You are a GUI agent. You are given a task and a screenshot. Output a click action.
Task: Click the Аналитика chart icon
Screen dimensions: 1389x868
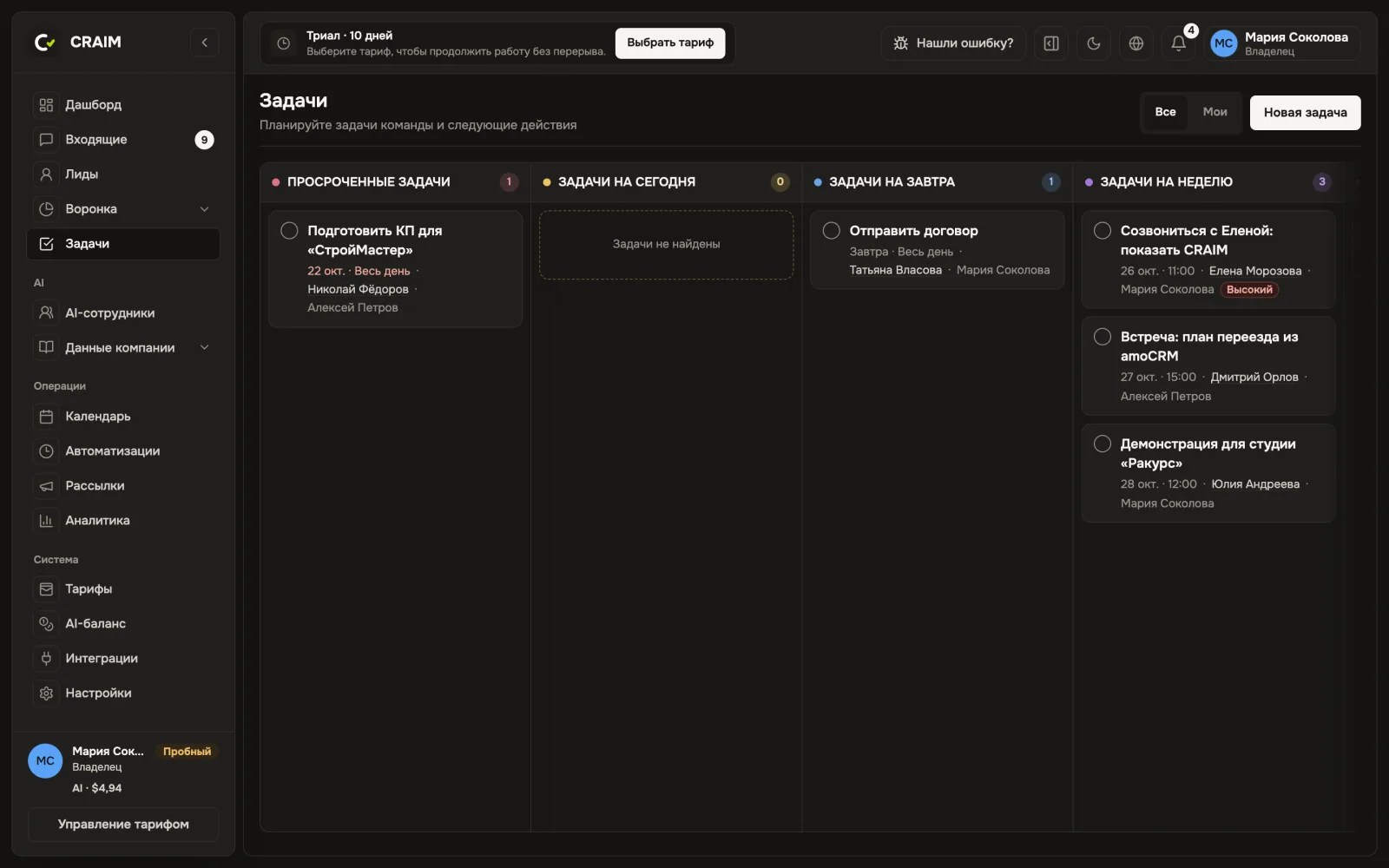point(47,521)
